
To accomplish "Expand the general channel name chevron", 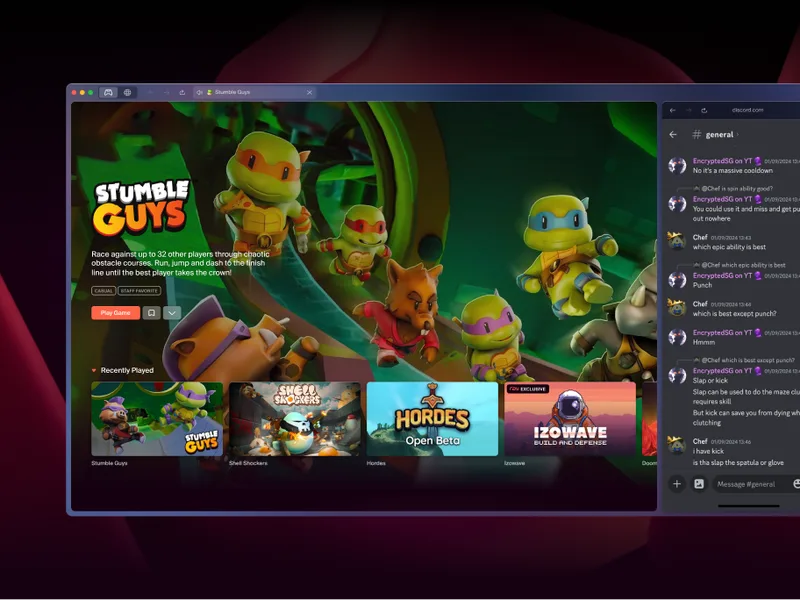I will [x=738, y=135].
